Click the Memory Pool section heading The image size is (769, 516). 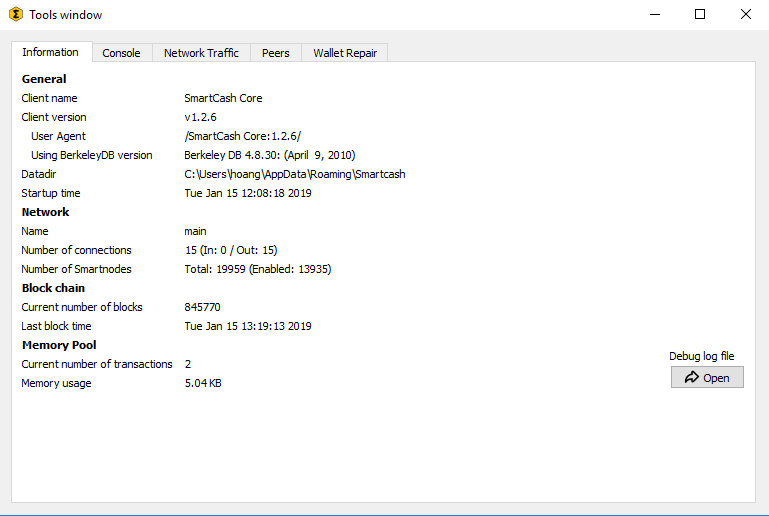59,345
